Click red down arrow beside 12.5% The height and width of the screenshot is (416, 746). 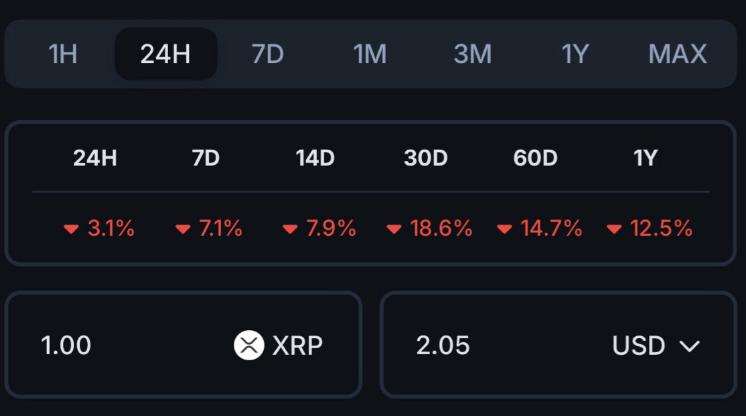coord(614,229)
